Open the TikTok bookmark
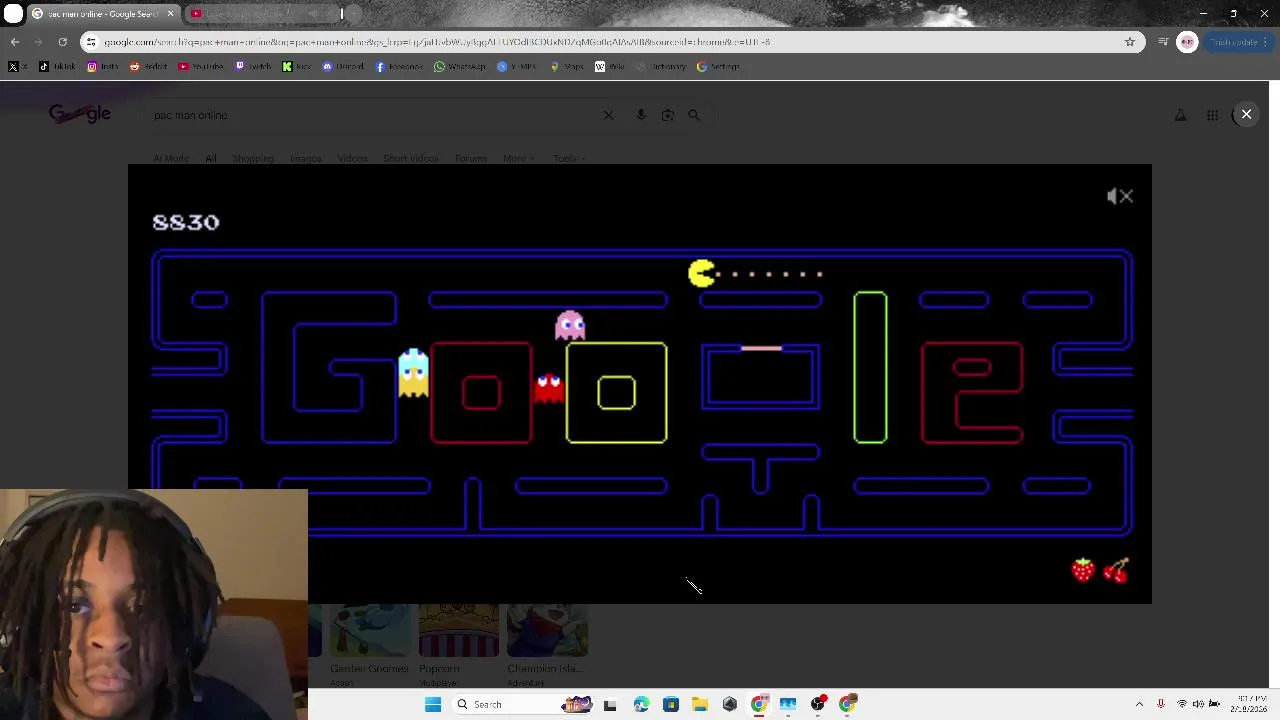The height and width of the screenshot is (720, 1280). tap(57, 67)
